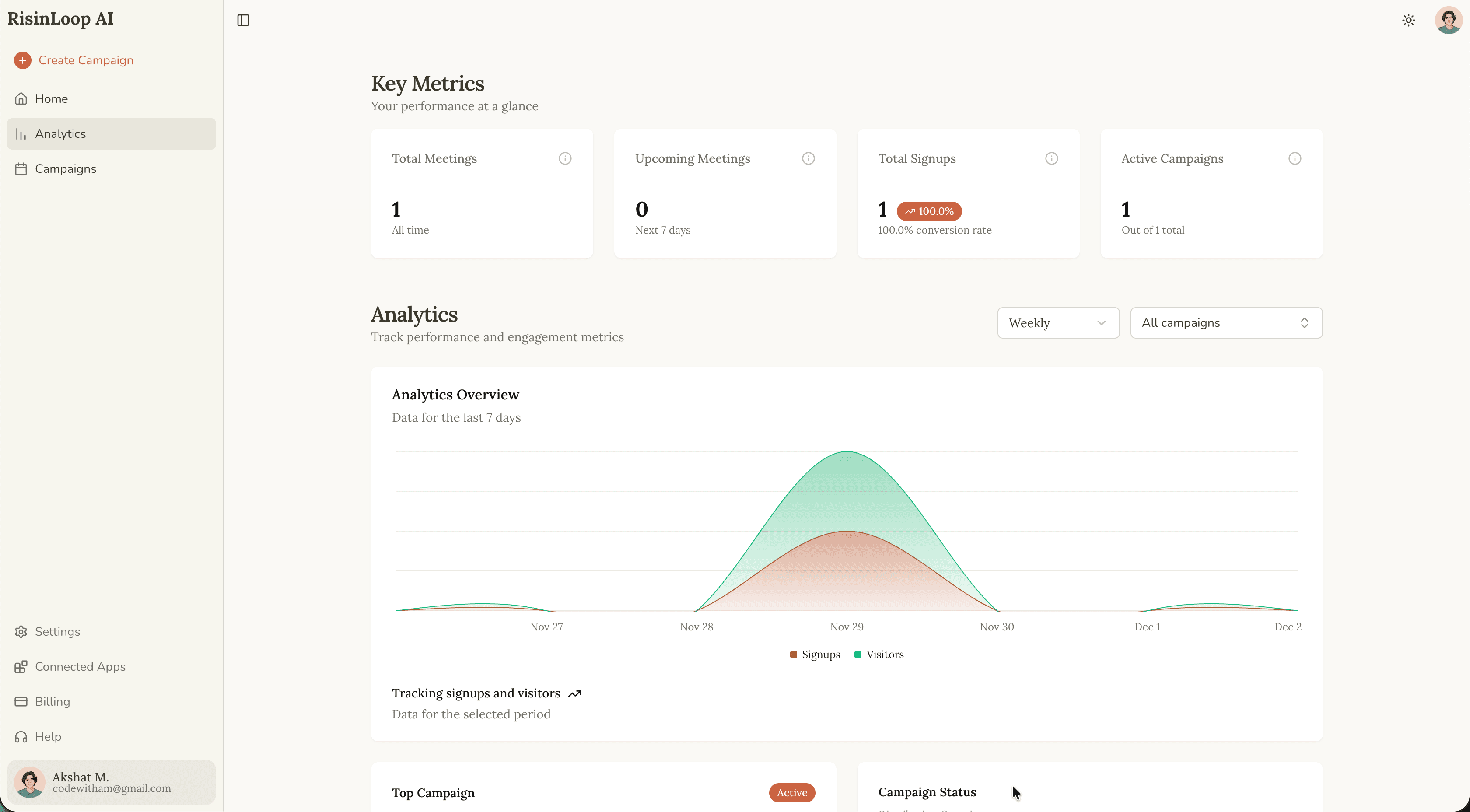Expand the trend arrow next to Tracking signups

[x=574, y=693]
